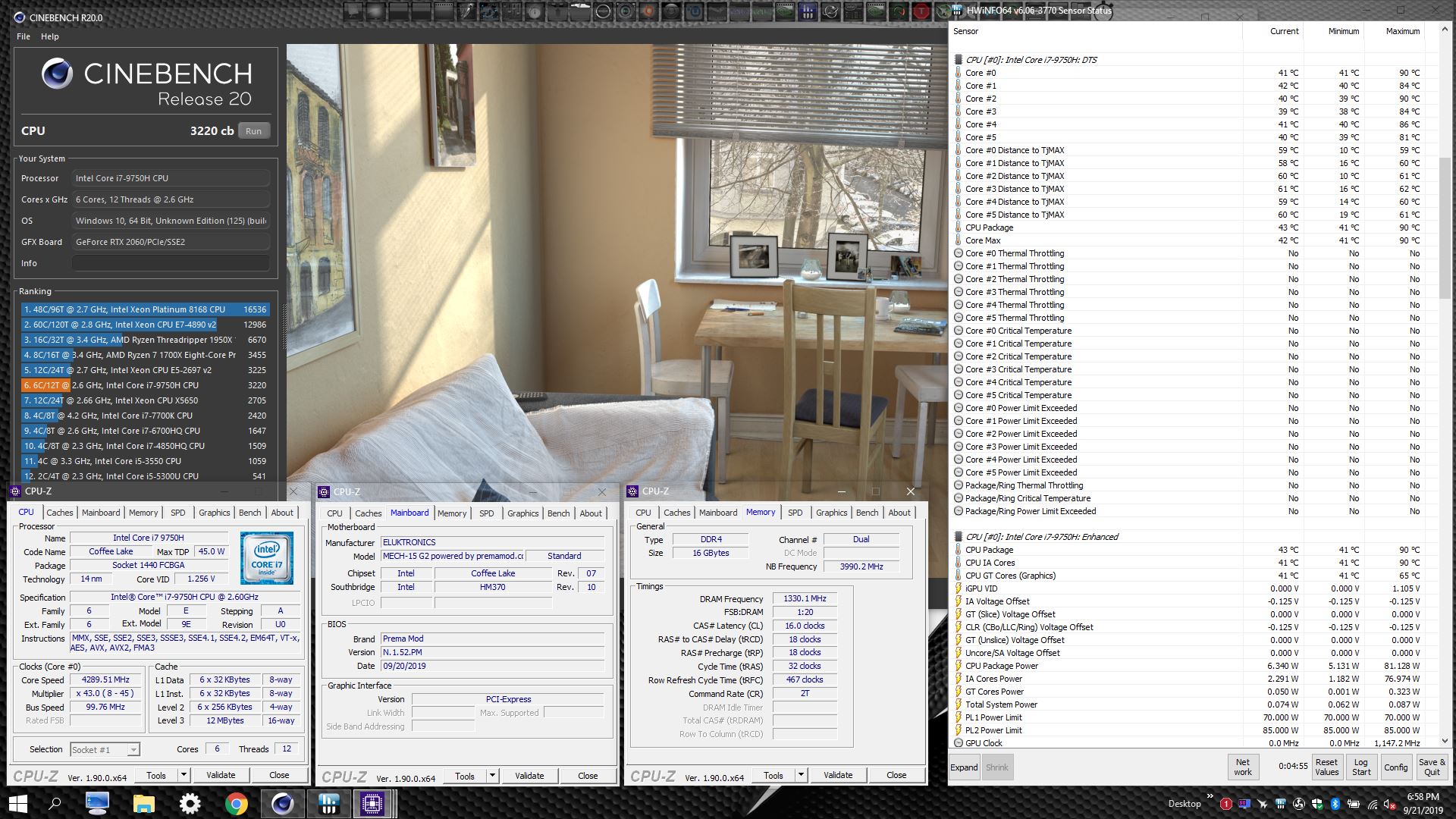Select SPD tab in middle CPU-Z window

click(x=486, y=513)
